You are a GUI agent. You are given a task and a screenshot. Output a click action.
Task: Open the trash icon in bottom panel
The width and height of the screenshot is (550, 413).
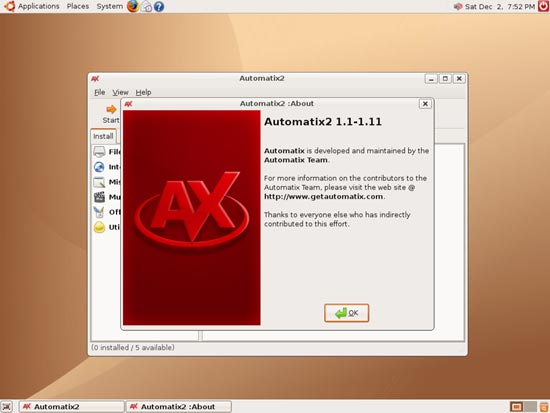coord(544,407)
